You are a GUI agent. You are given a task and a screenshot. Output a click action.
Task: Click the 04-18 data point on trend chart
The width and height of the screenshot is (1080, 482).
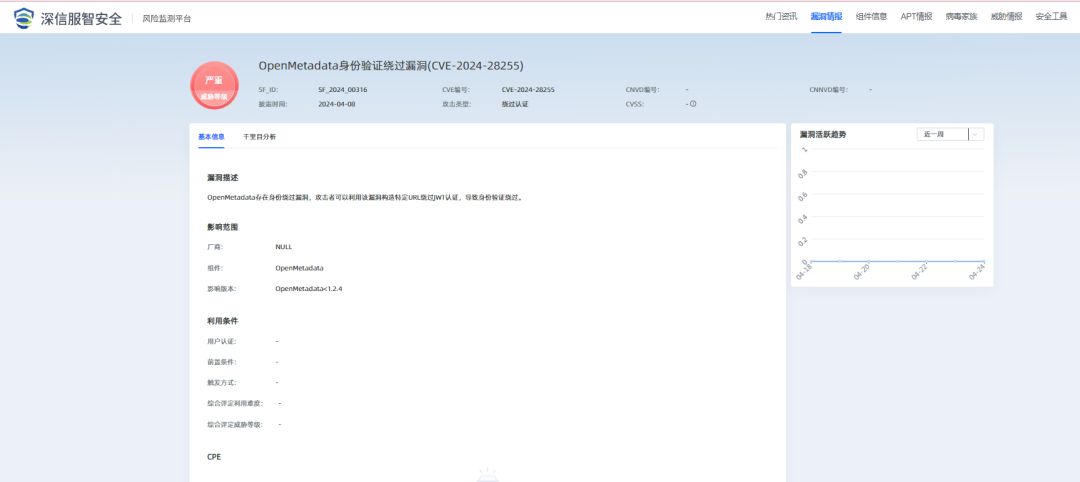(811, 261)
